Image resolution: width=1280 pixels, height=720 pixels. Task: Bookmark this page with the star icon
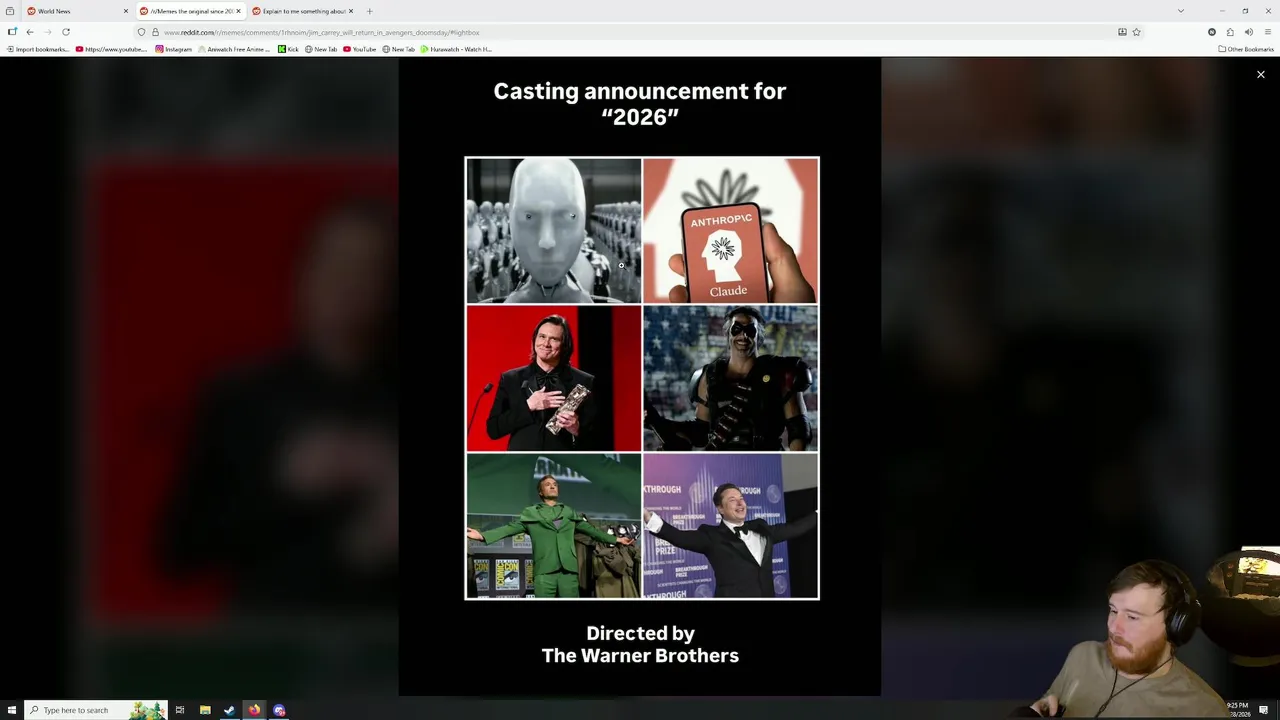[1136, 32]
